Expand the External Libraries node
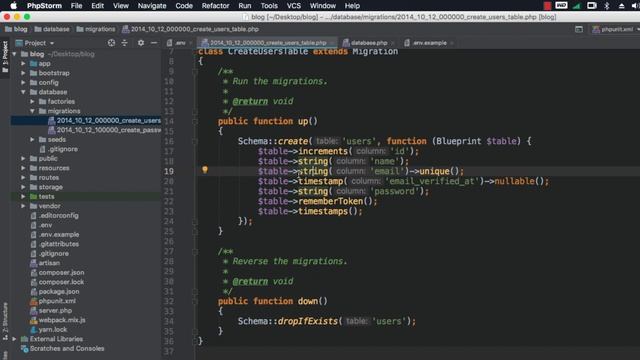This screenshot has width=640, height=360. (x=15, y=339)
